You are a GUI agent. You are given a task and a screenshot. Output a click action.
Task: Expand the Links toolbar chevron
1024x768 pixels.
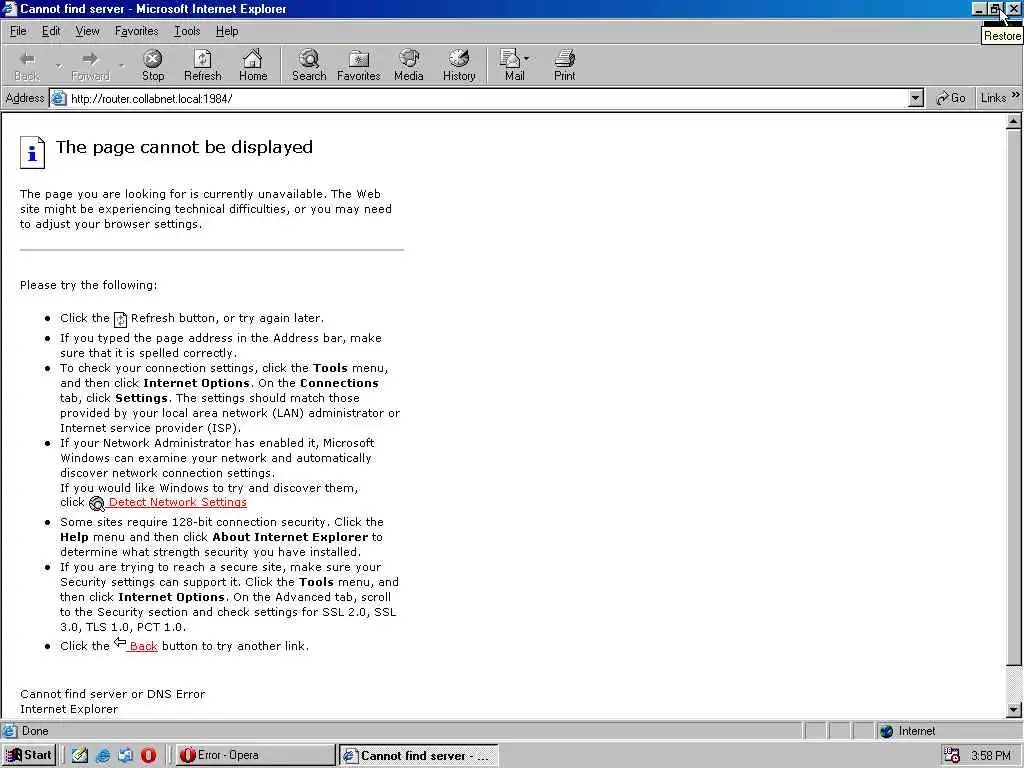click(x=1016, y=96)
